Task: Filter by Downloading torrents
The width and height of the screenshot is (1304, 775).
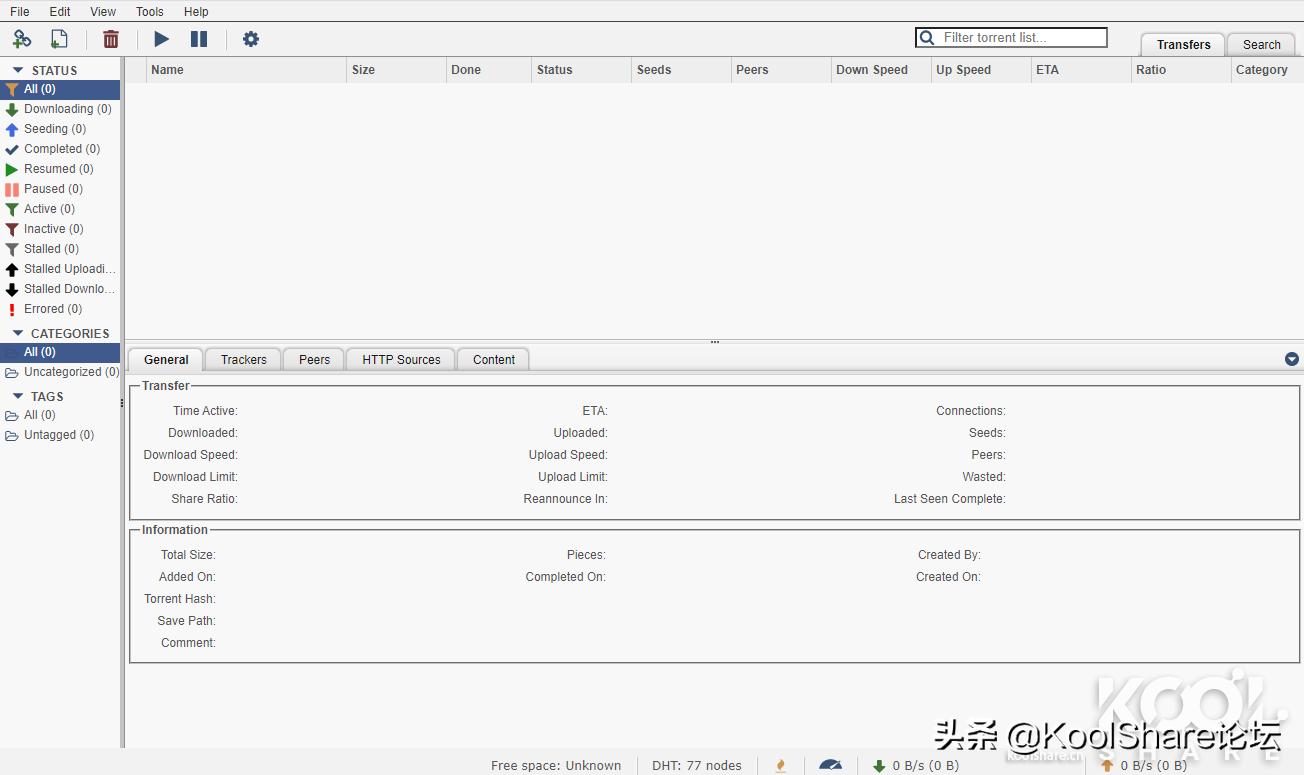Action: 60,109
